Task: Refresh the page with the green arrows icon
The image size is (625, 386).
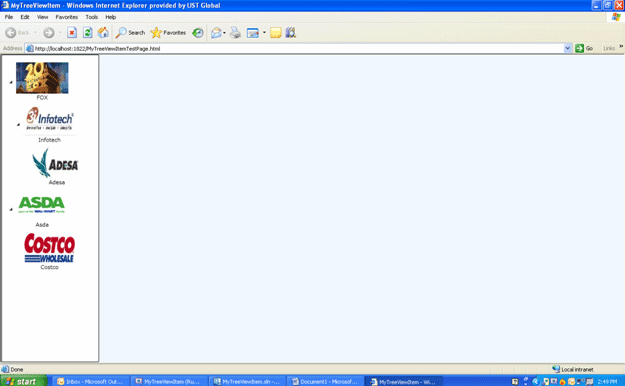Action: 88,33
